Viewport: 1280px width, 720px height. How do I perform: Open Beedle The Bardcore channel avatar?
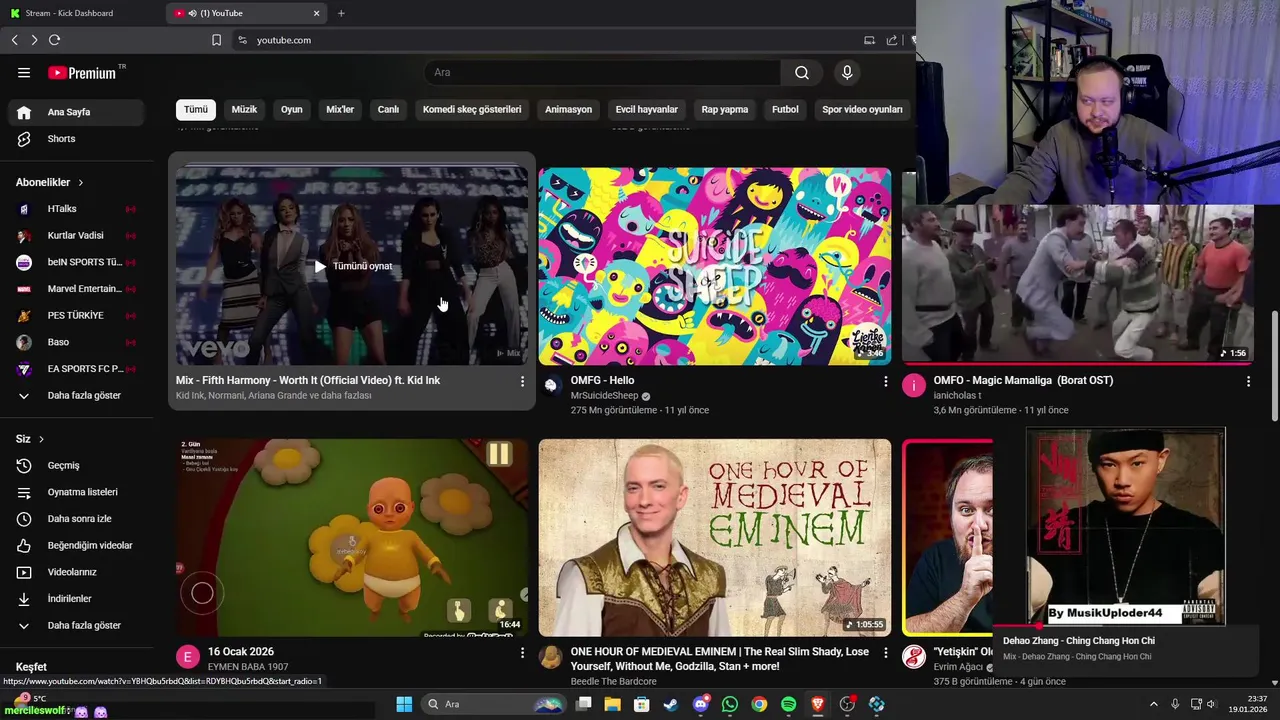point(551,656)
